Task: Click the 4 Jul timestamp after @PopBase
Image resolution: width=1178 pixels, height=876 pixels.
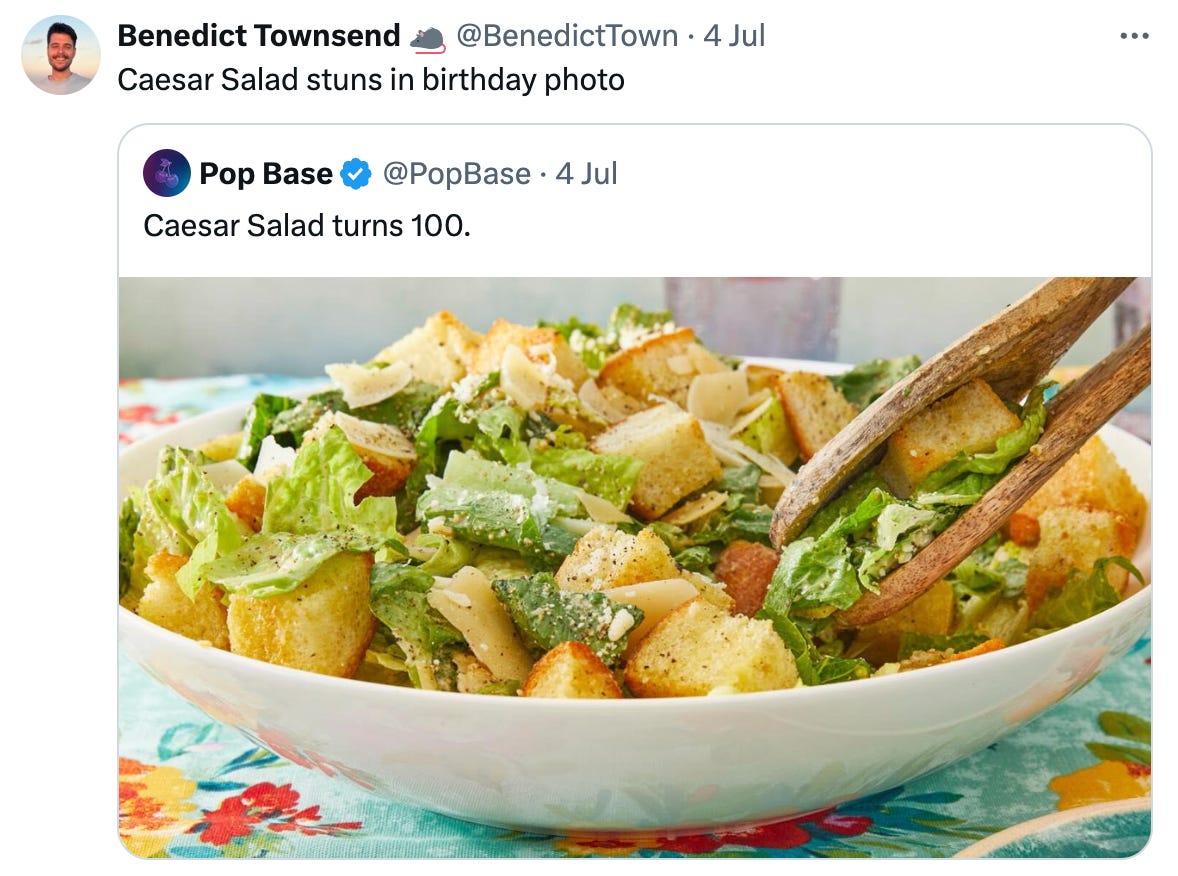Action: (x=586, y=174)
